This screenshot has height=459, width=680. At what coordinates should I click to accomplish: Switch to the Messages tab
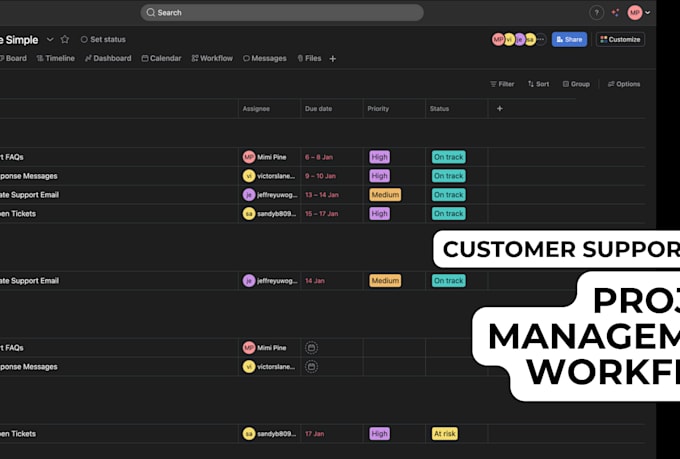click(265, 58)
